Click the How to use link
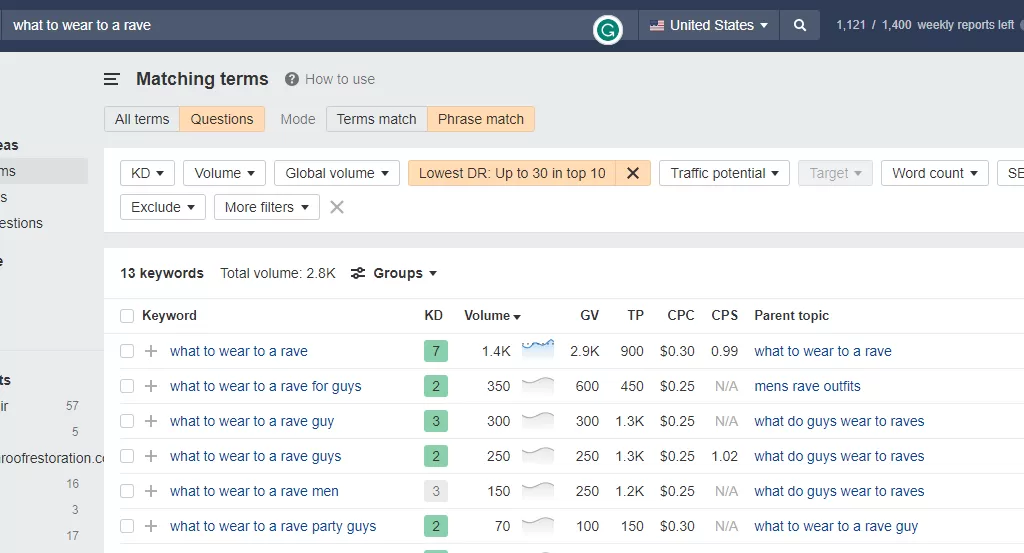The height and width of the screenshot is (553, 1024). click(x=340, y=79)
